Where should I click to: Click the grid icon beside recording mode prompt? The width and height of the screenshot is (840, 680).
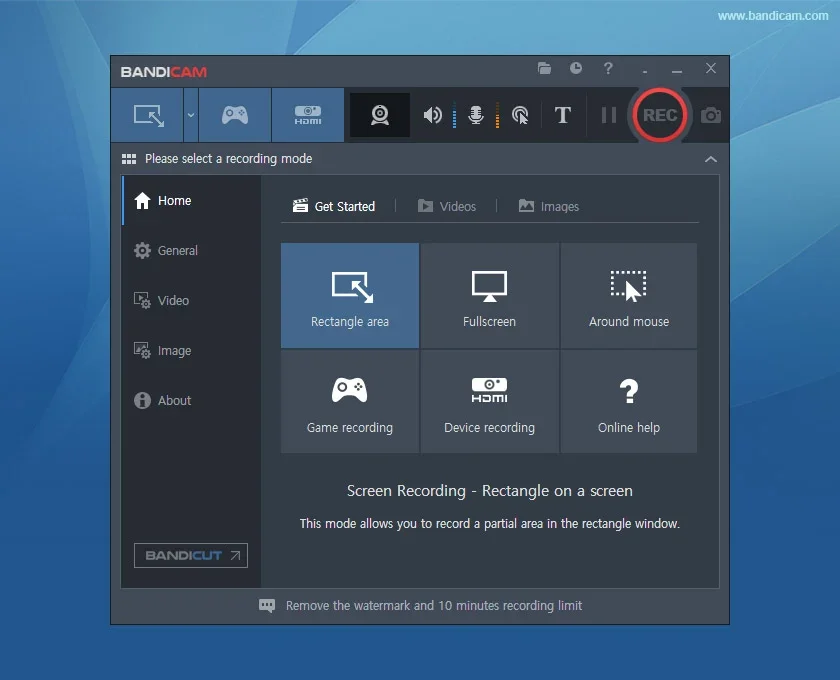pos(129,158)
